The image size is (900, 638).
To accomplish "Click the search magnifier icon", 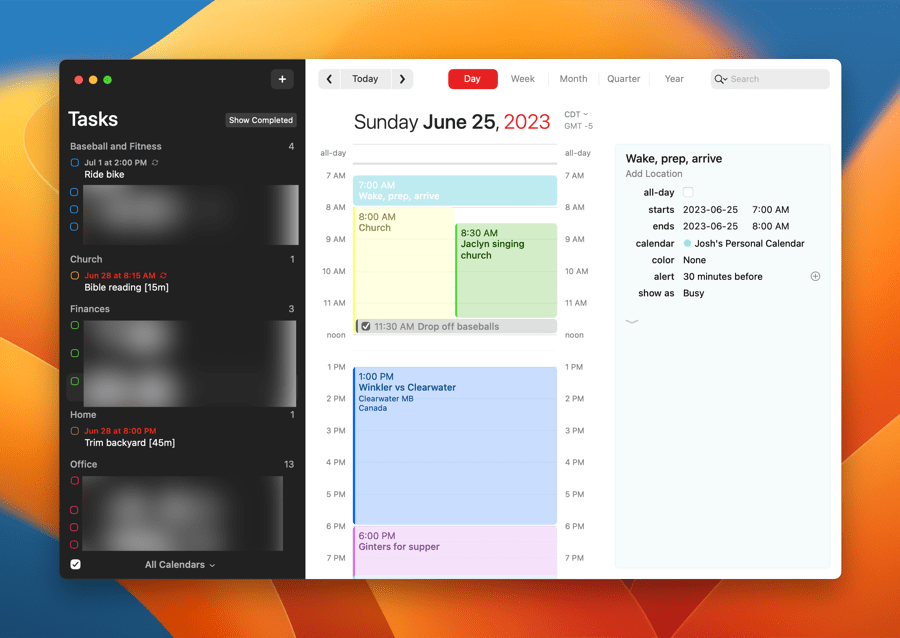I will (720, 79).
